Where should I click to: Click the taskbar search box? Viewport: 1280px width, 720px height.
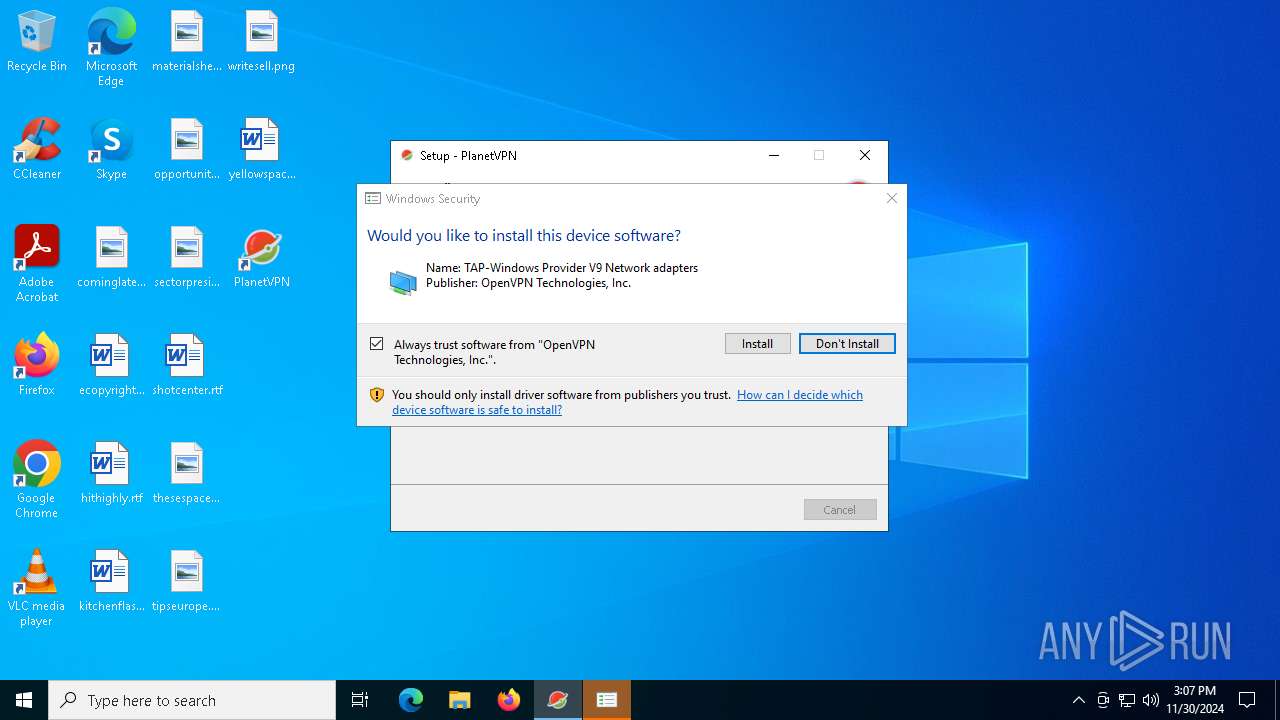coord(192,700)
